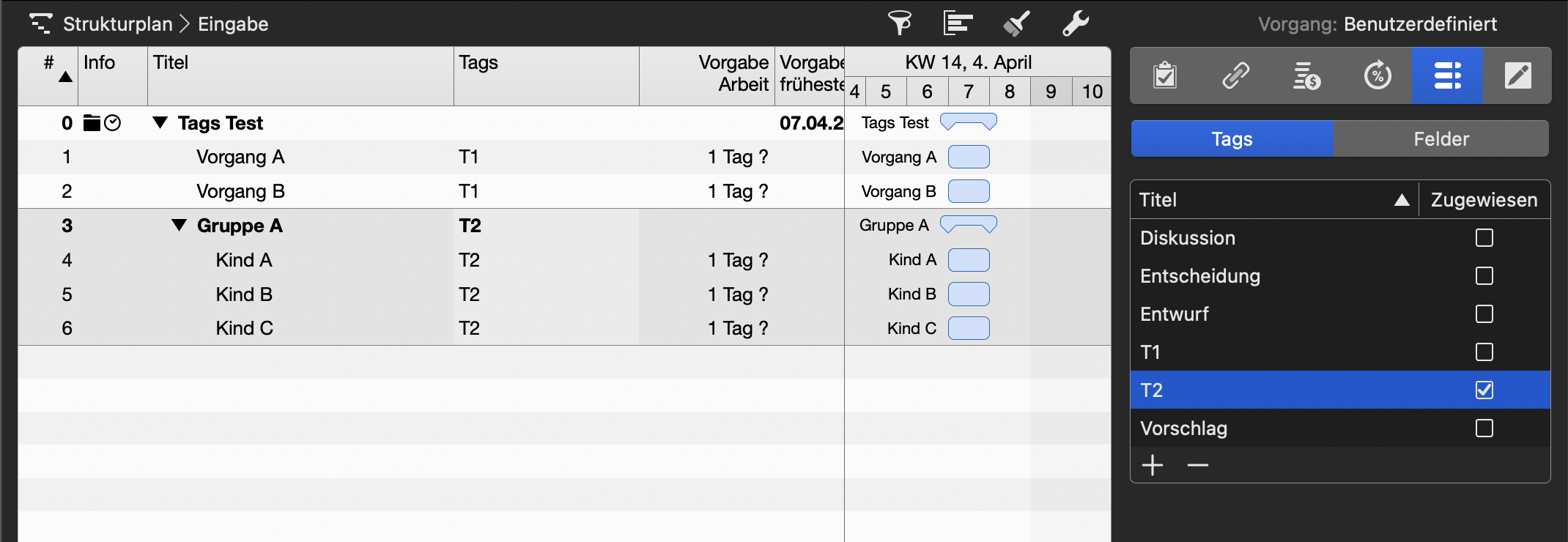Screen dimensions: 1568x542
Task: Uncheck the T2 tag checkbox
Action: point(1484,390)
